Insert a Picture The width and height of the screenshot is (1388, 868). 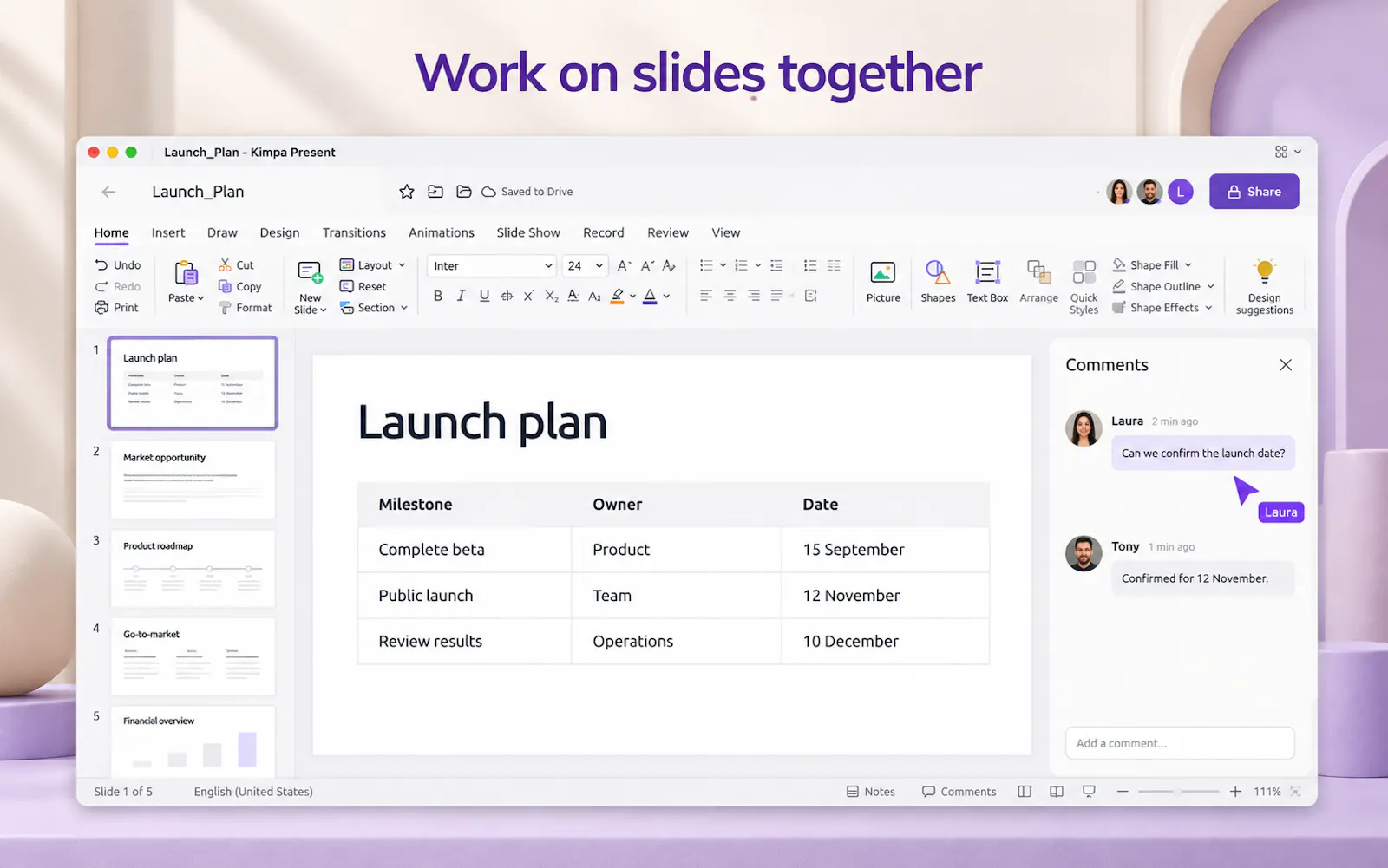tap(883, 282)
